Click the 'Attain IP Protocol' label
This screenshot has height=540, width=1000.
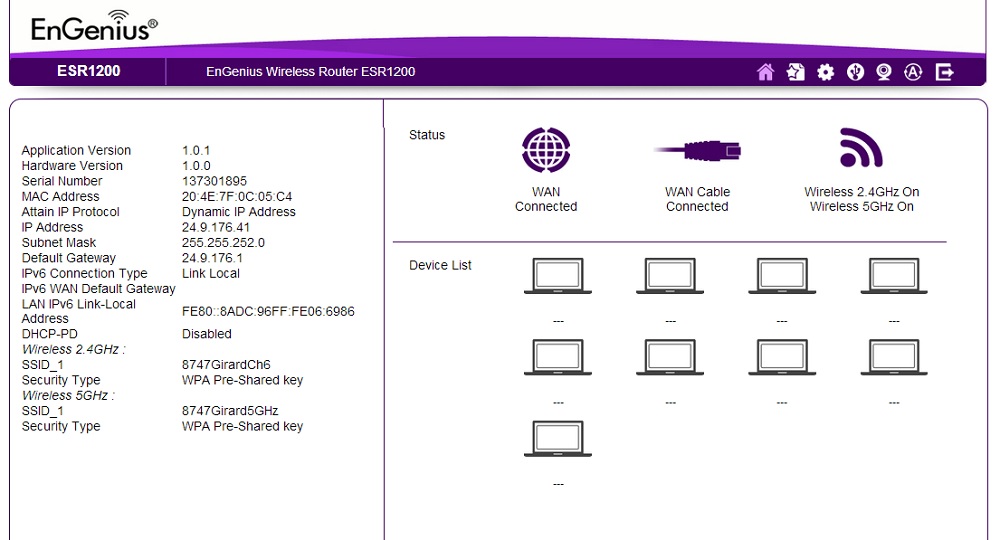(x=70, y=212)
